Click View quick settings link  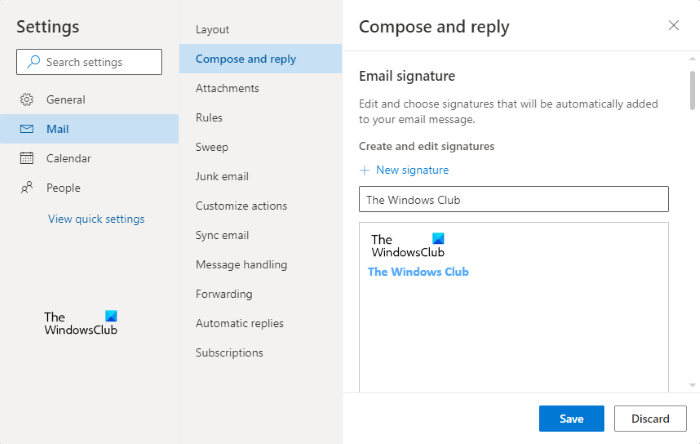(x=96, y=219)
